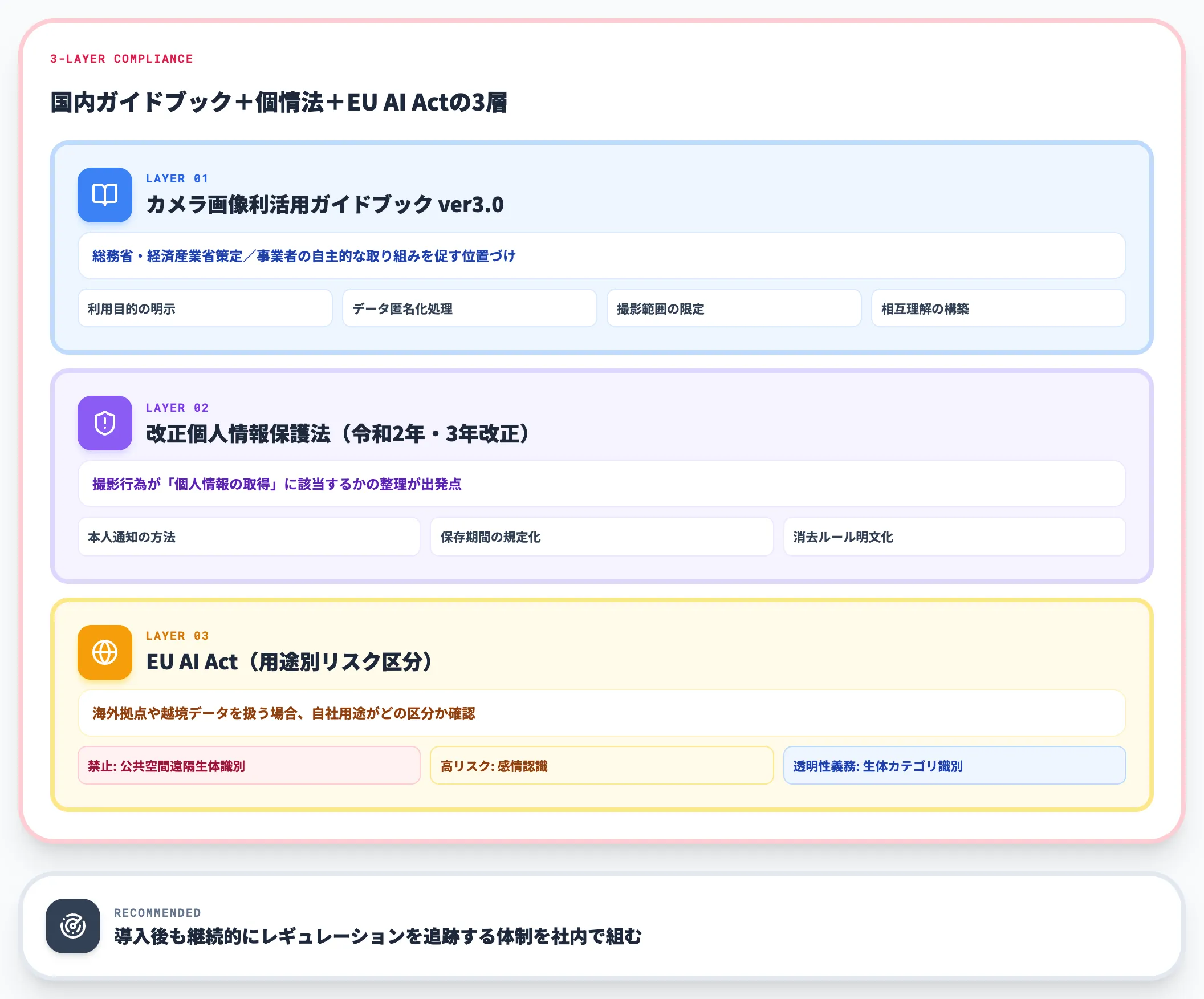Click the 撮影行為が「個人情報の取得」 description box
This screenshot has height=999, width=1204.
[x=601, y=484]
